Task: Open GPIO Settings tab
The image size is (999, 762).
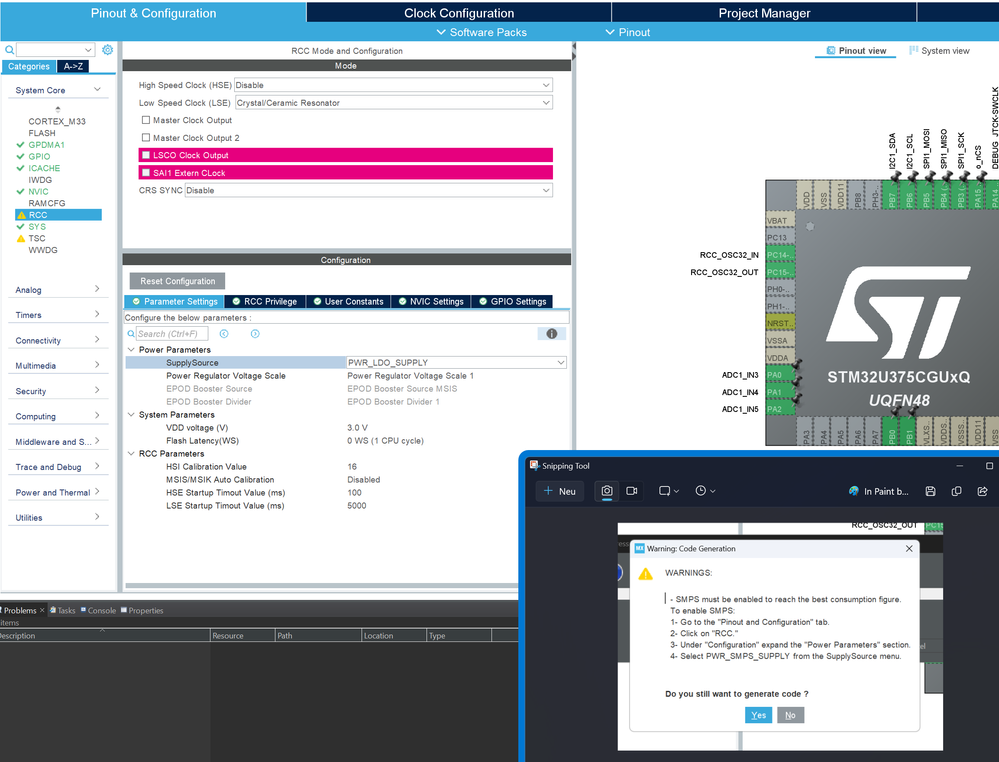Action: (x=513, y=301)
